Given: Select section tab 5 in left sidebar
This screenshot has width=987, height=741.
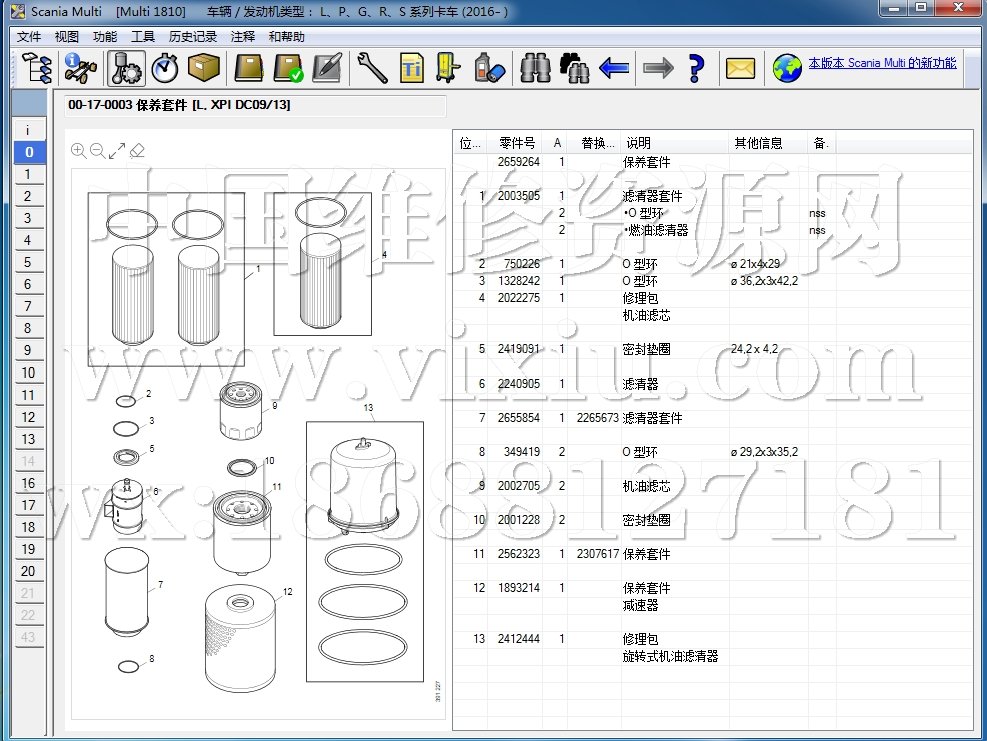Looking at the screenshot, I should (28, 263).
